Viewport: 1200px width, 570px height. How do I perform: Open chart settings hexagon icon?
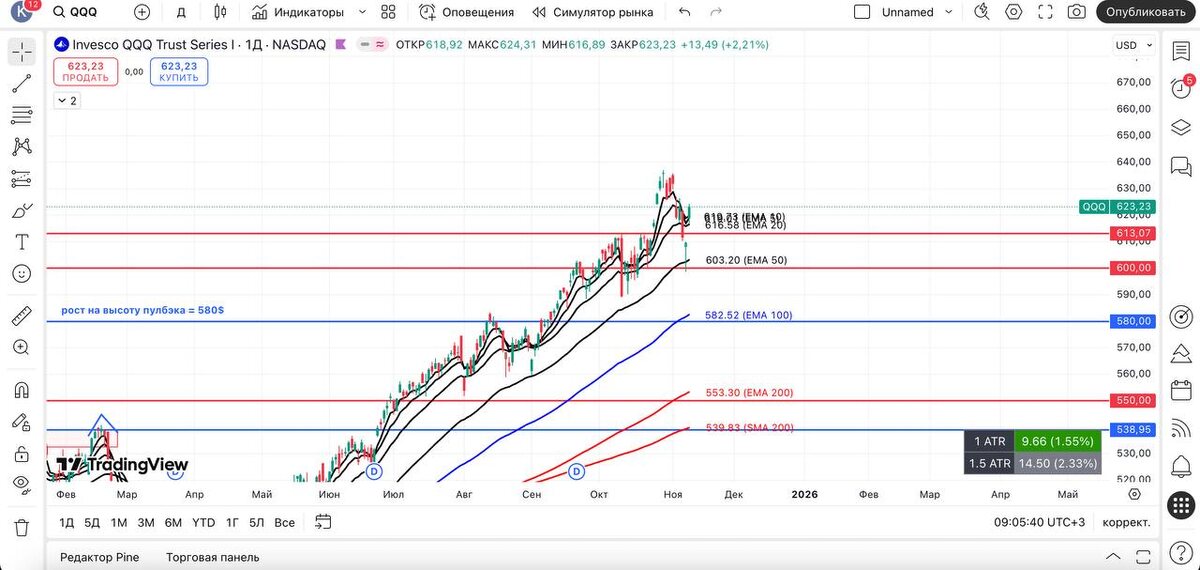tap(1014, 12)
